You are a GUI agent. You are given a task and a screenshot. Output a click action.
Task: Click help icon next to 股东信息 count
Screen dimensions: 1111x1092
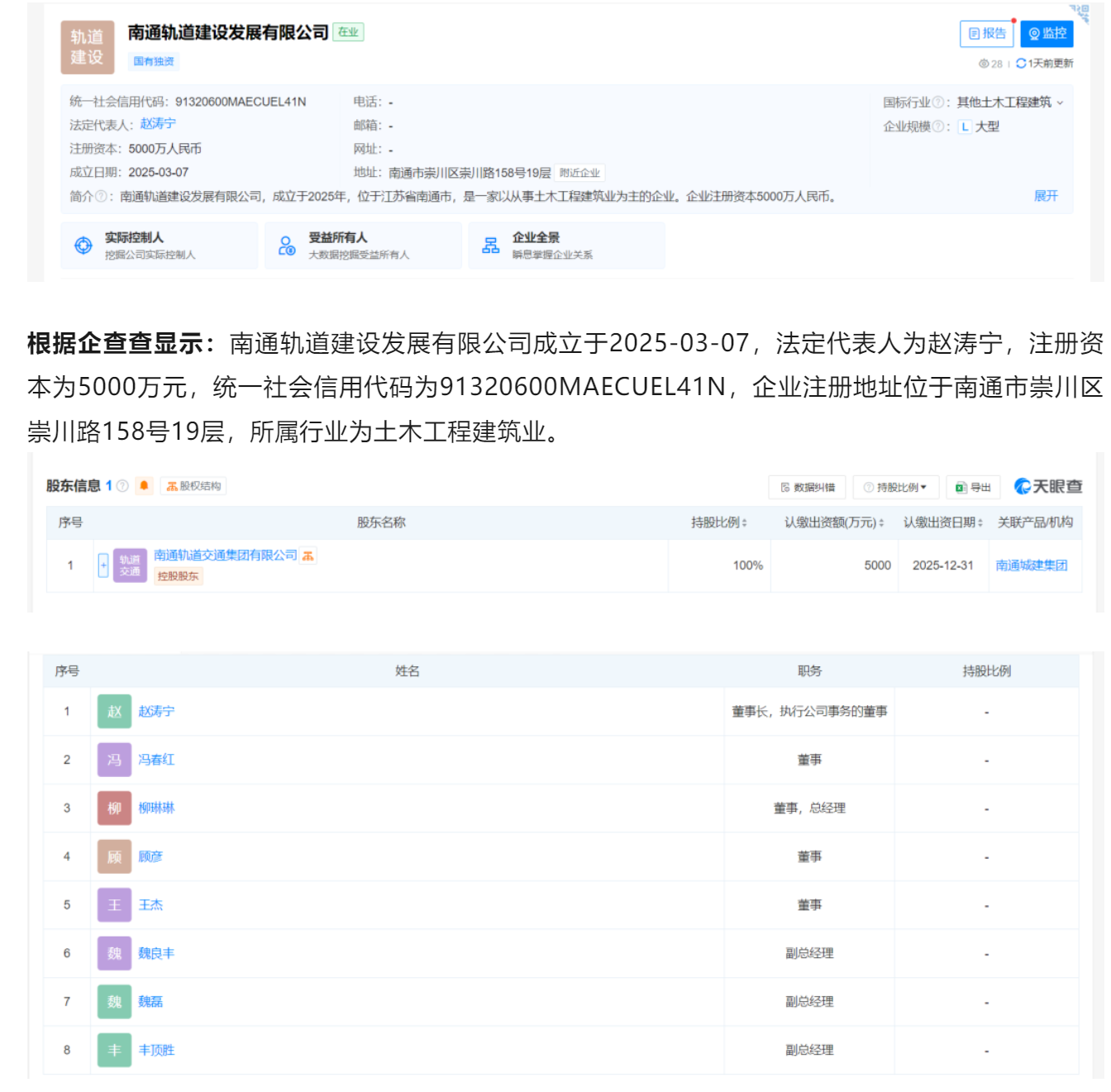tap(122, 485)
